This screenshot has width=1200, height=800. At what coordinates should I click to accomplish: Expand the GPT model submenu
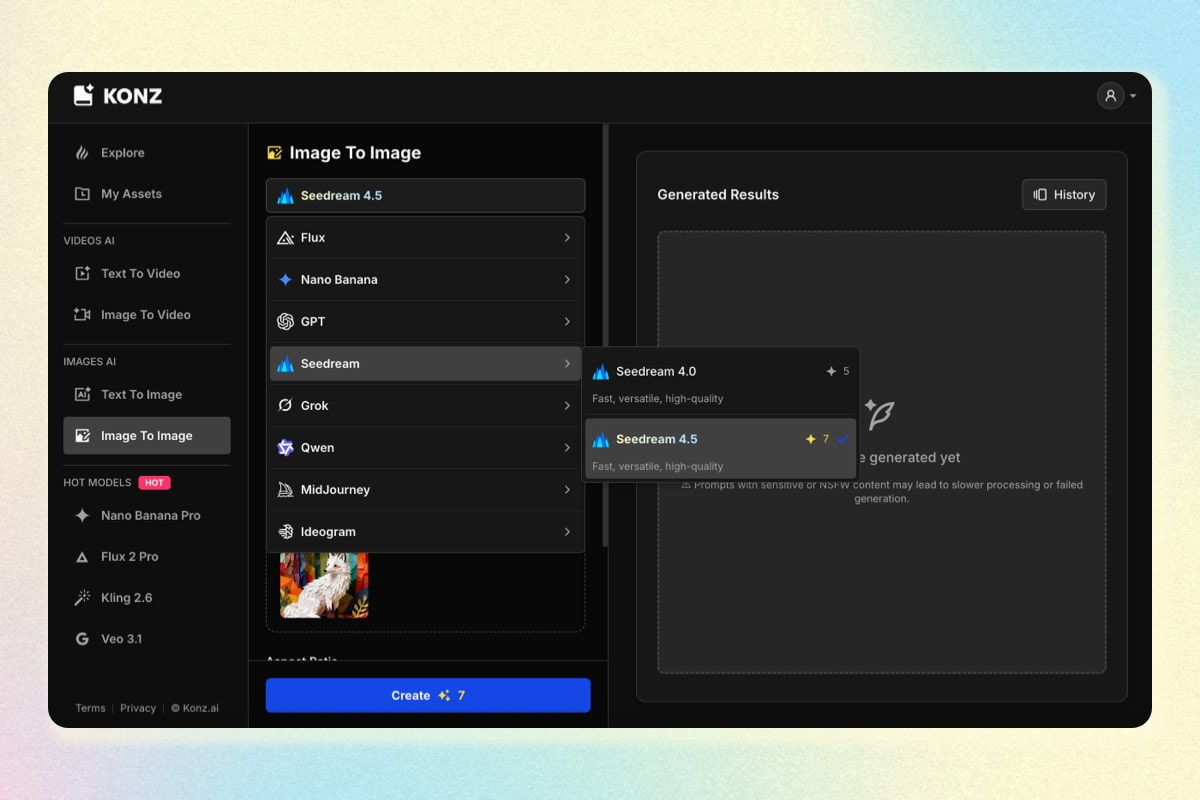426,322
